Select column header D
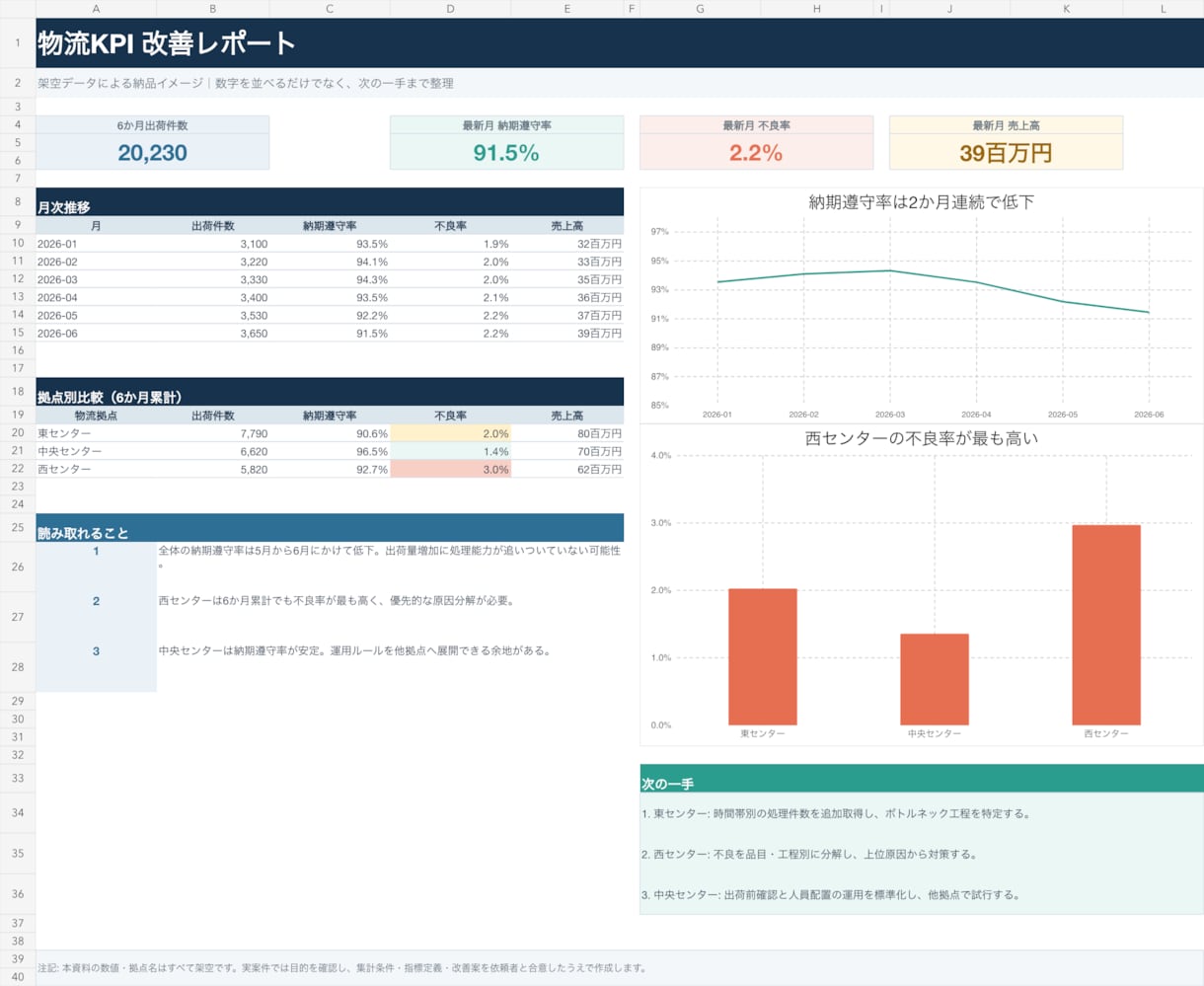 point(450,9)
